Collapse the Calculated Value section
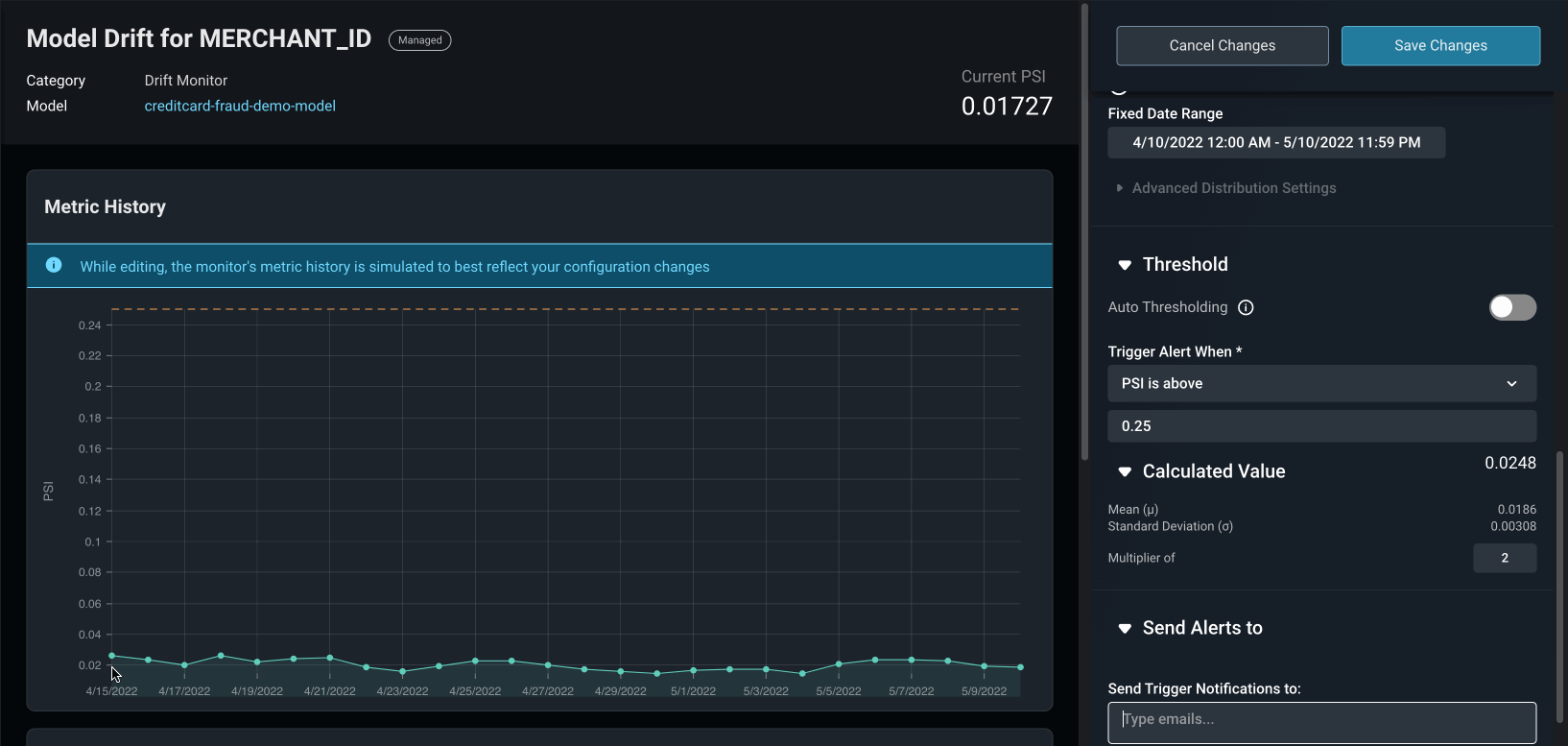Screen dimensions: 1568x746 click(x=1125, y=472)
